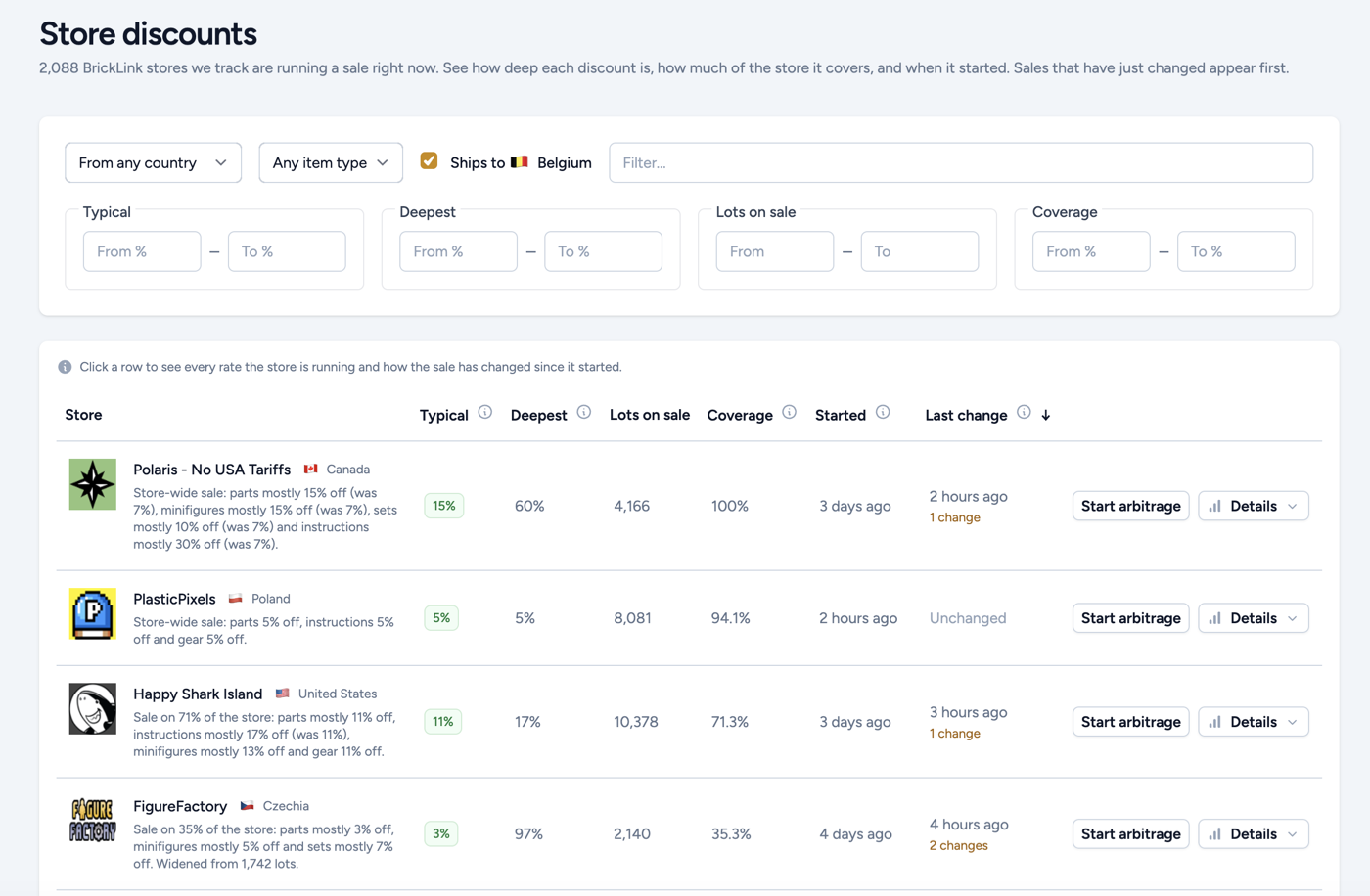The height and width of the screenshot is (896, 1370).
Task: Click the Deepest From % field
Action: tap(458, 251)
